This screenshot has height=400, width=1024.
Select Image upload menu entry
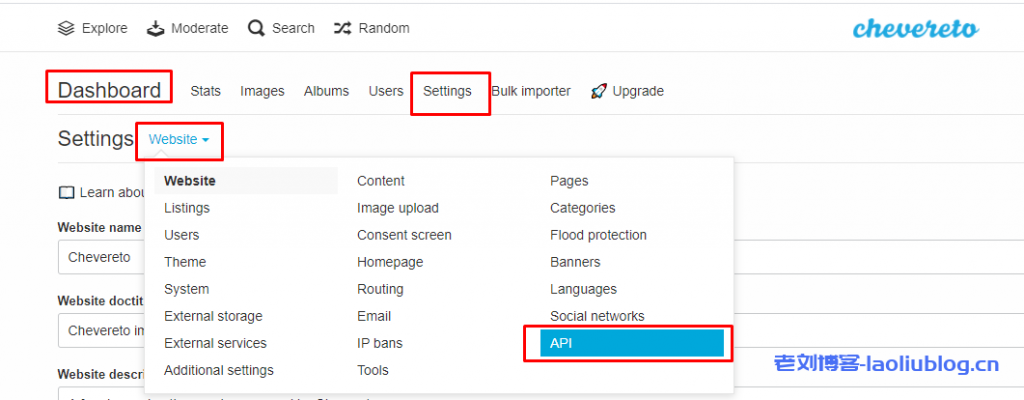pos(397,208)
